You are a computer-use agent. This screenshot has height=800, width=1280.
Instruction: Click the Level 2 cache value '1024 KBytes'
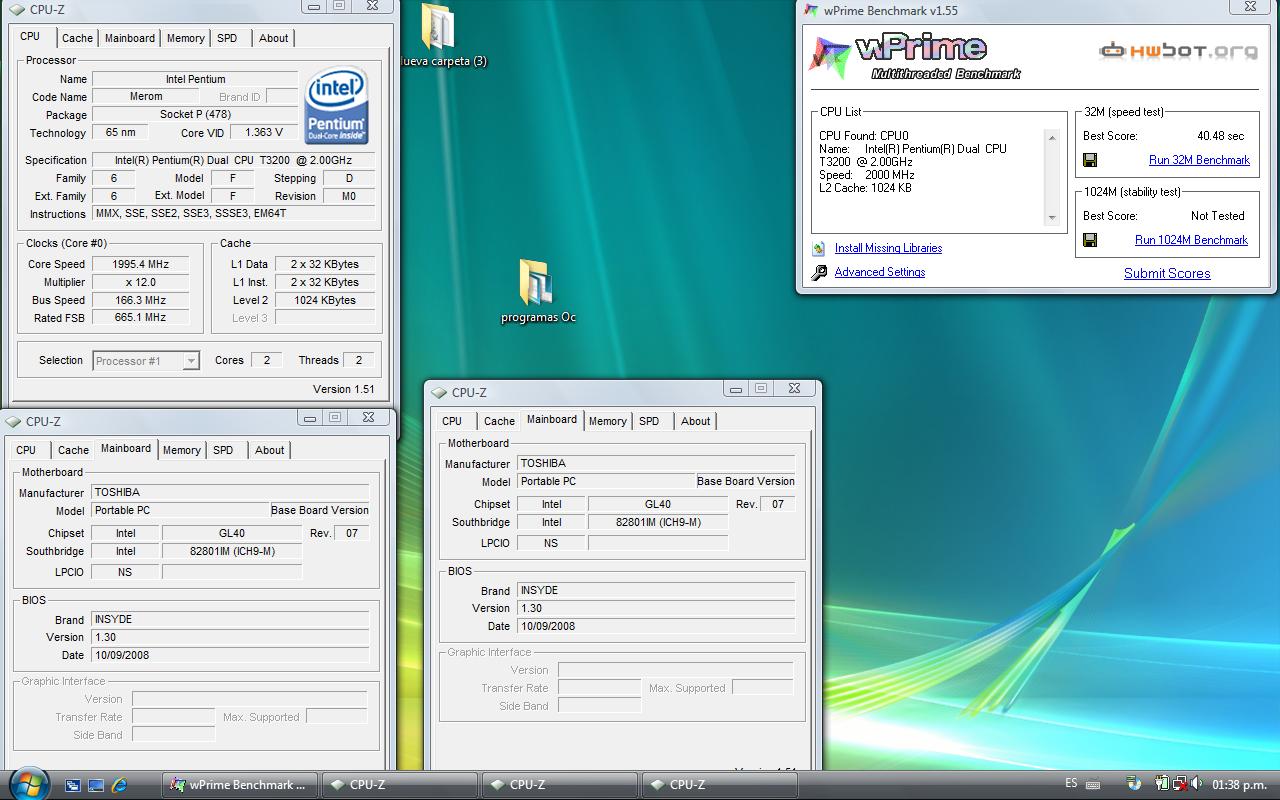(x=325, y=300)
